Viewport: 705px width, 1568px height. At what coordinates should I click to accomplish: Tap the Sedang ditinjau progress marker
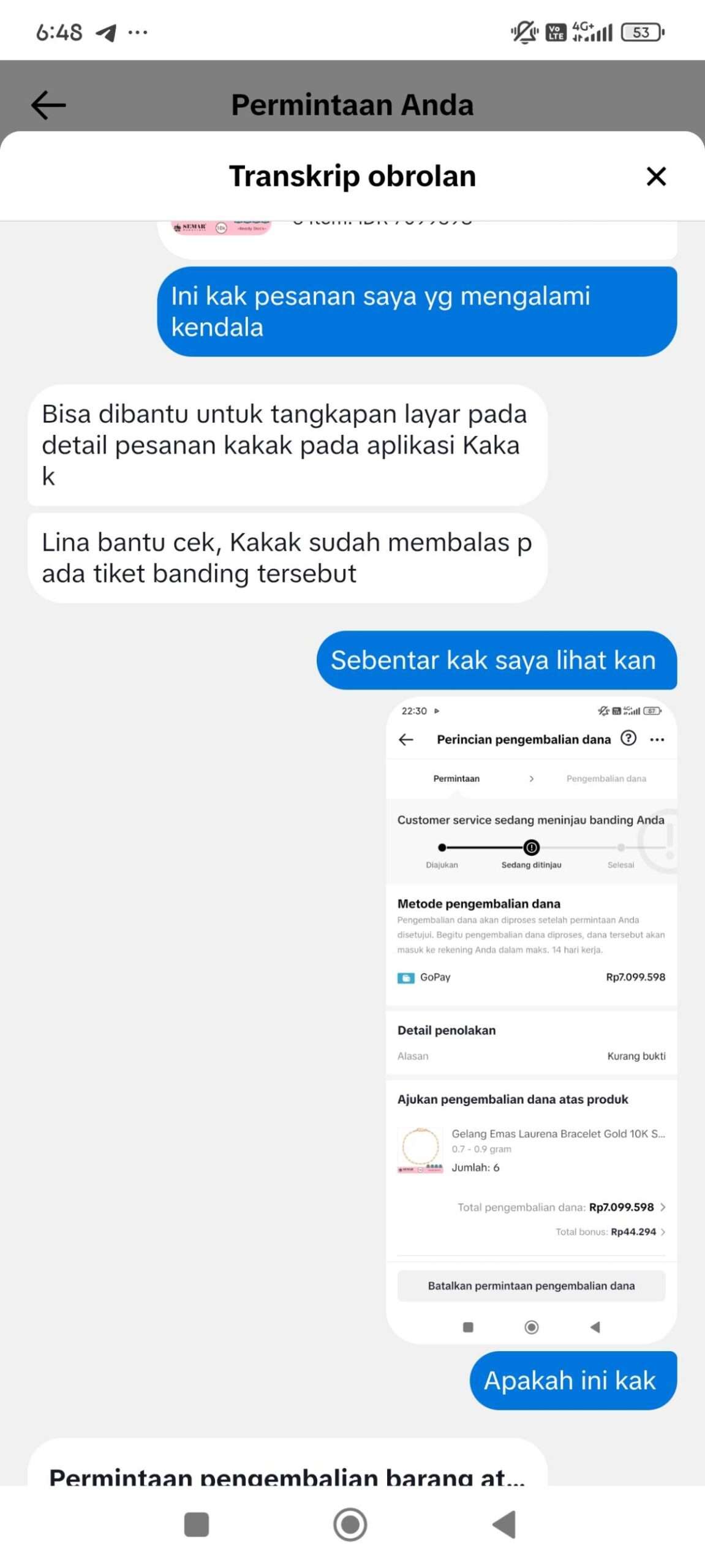[531, 848]
